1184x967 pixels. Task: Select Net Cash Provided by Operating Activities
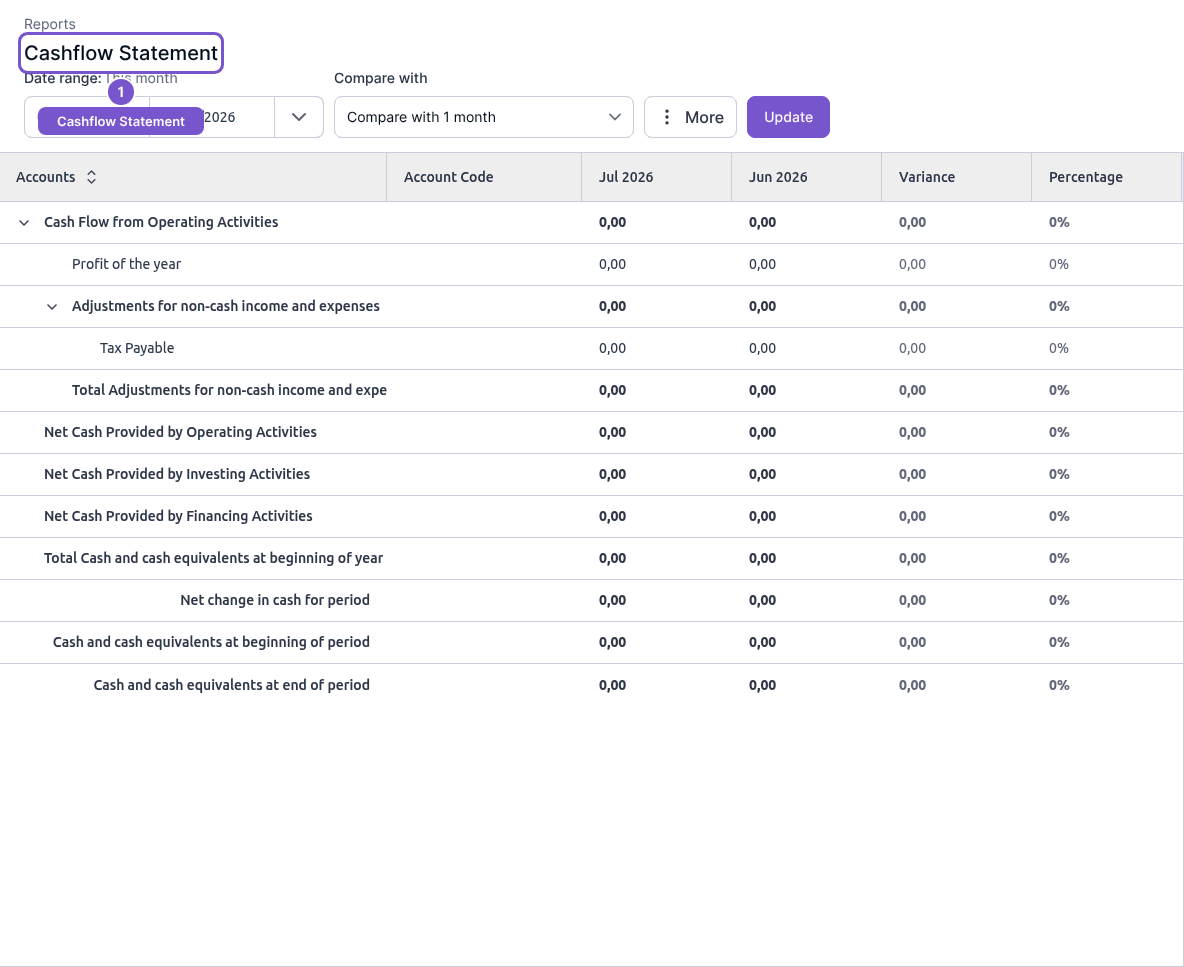[x=591, y=433]
